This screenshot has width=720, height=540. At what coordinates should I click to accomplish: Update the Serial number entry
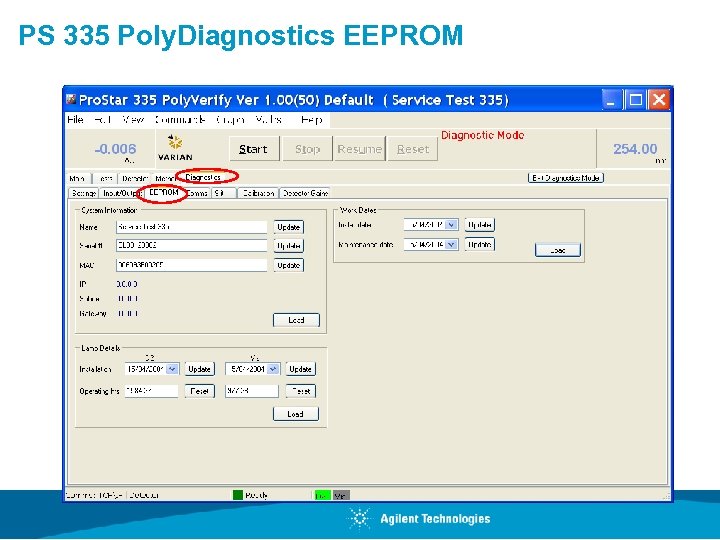288,246
